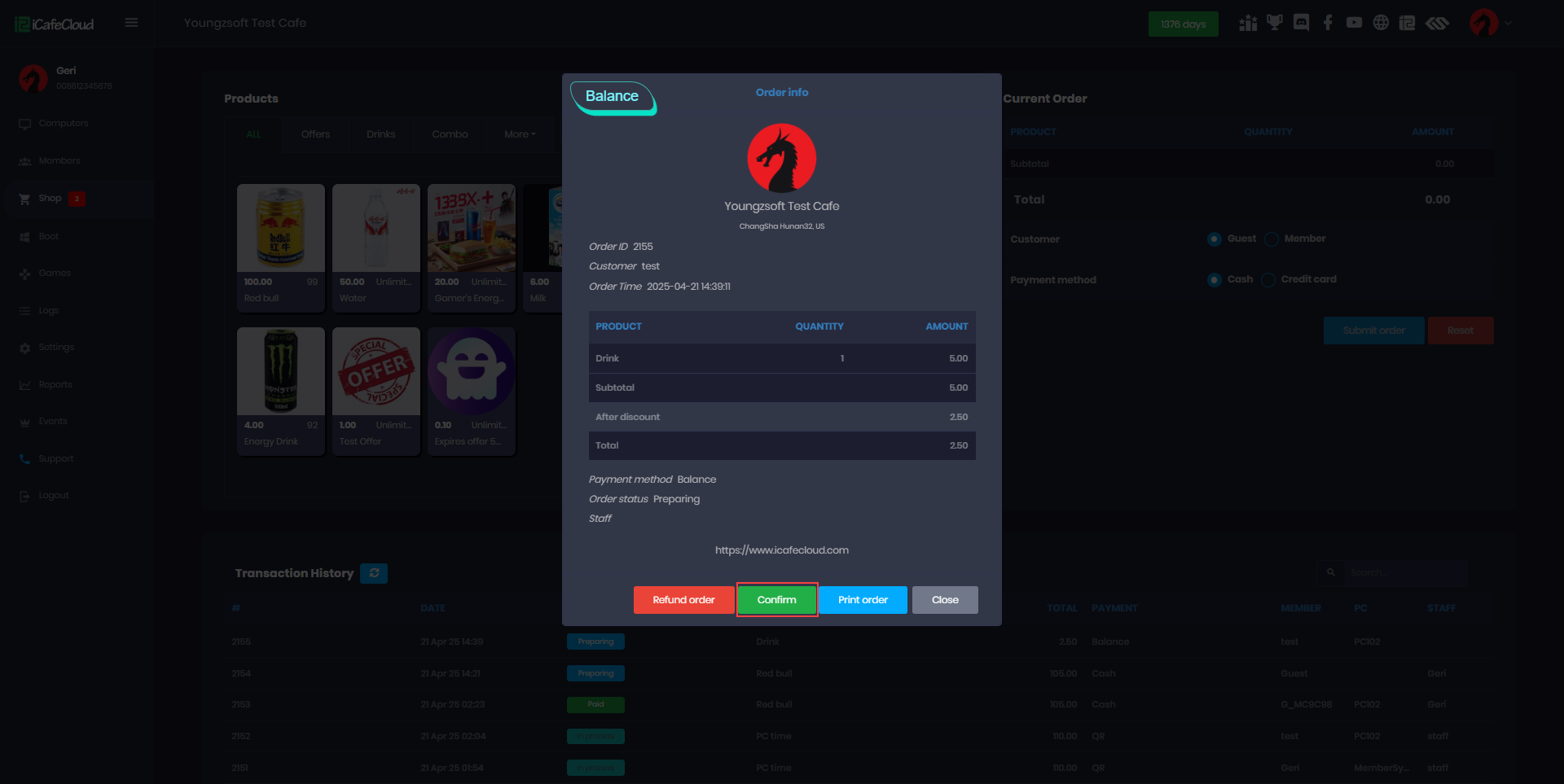This screenshot has height=784, width=1564.
Task: Select the Gamer's Energy combo product card
Action: tap(472, 248)
